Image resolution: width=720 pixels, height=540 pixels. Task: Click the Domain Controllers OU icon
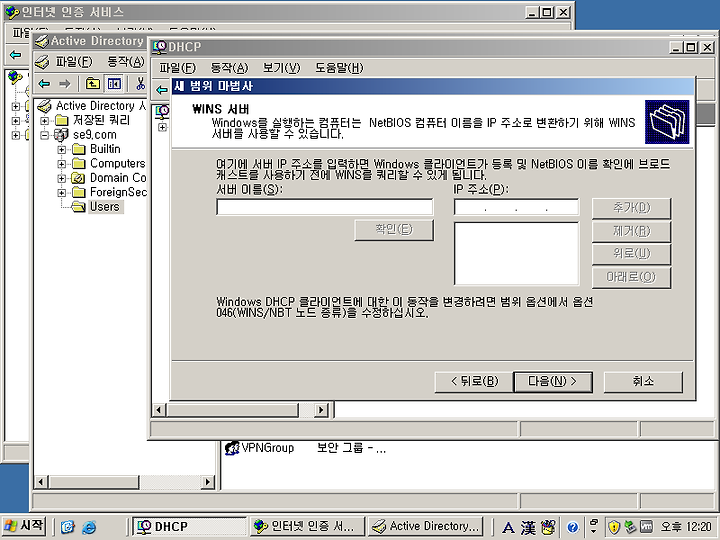coord(79,178)
